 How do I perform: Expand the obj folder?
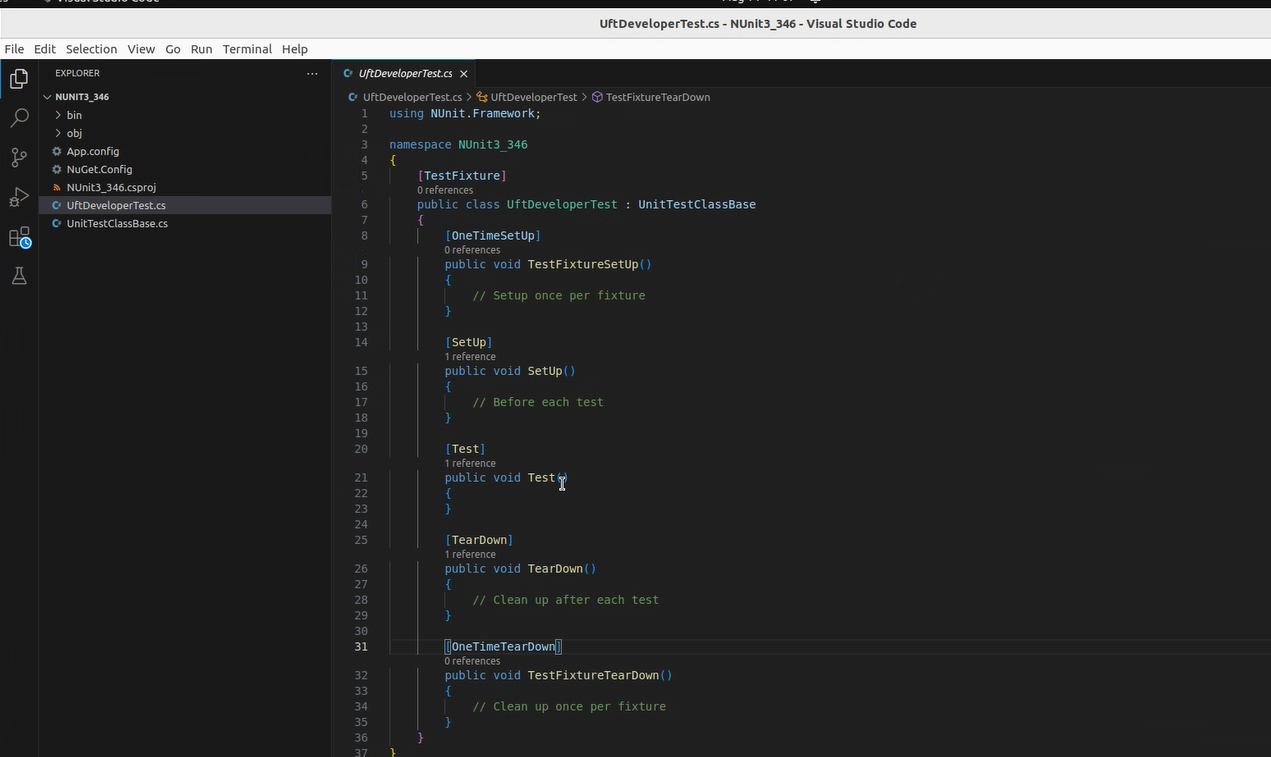(x=74, y=133)
